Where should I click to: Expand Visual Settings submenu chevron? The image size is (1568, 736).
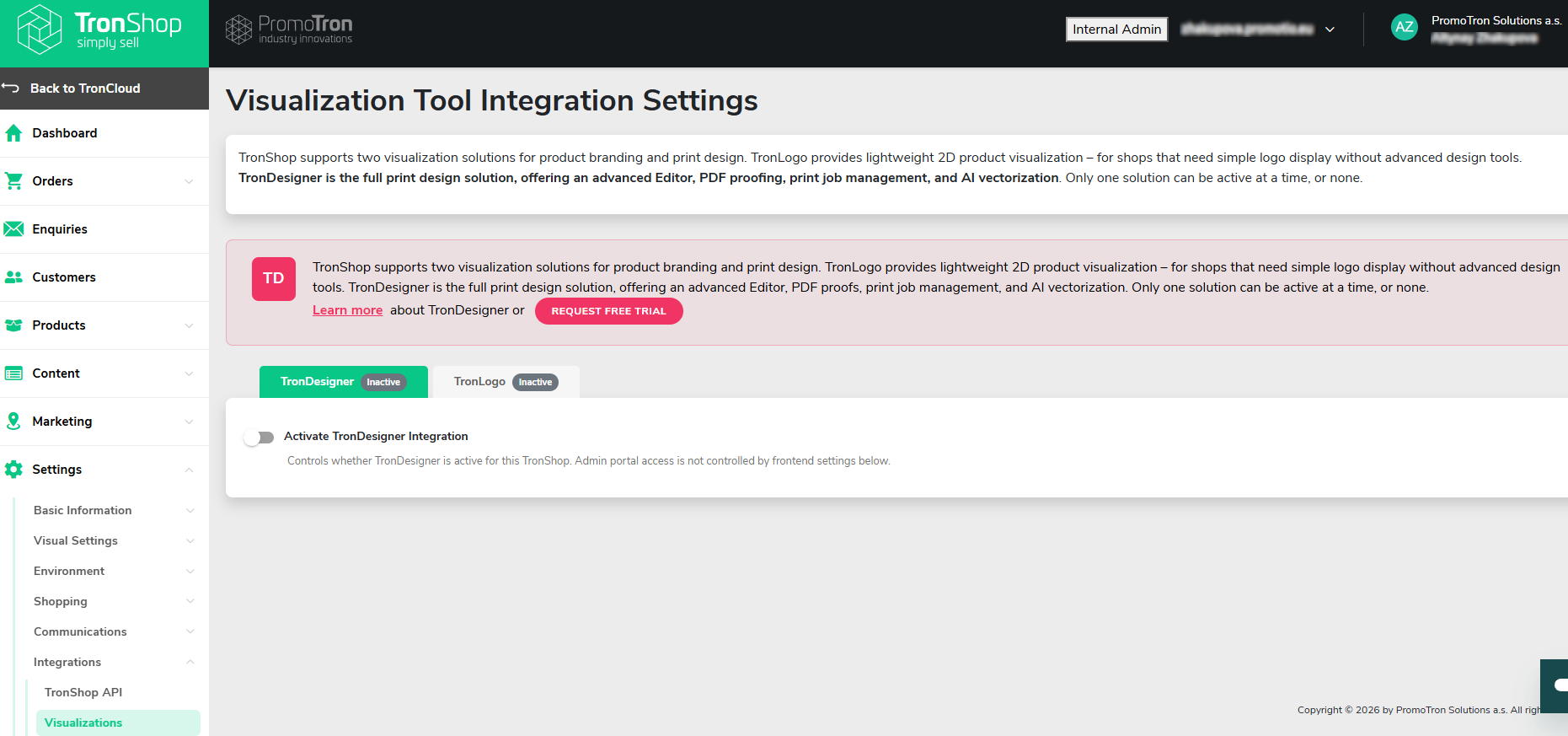190,540
